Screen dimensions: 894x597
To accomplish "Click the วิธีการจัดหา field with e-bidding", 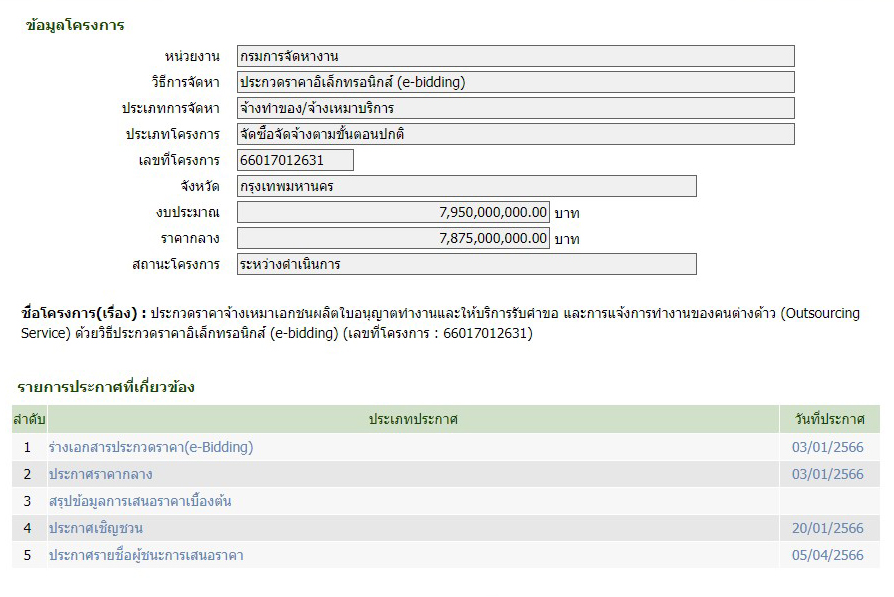I will pos(515,82).
